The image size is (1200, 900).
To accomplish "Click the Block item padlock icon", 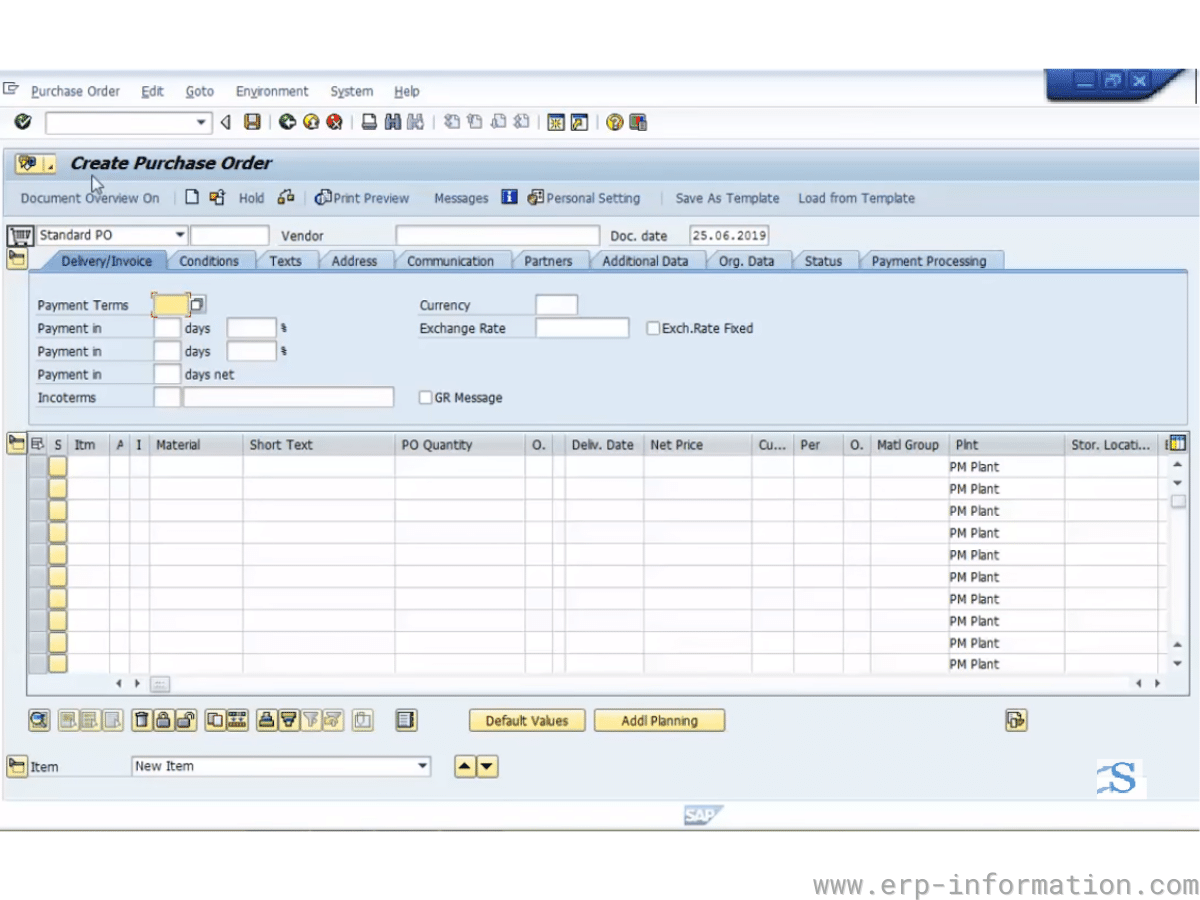I will click(164, 720).
